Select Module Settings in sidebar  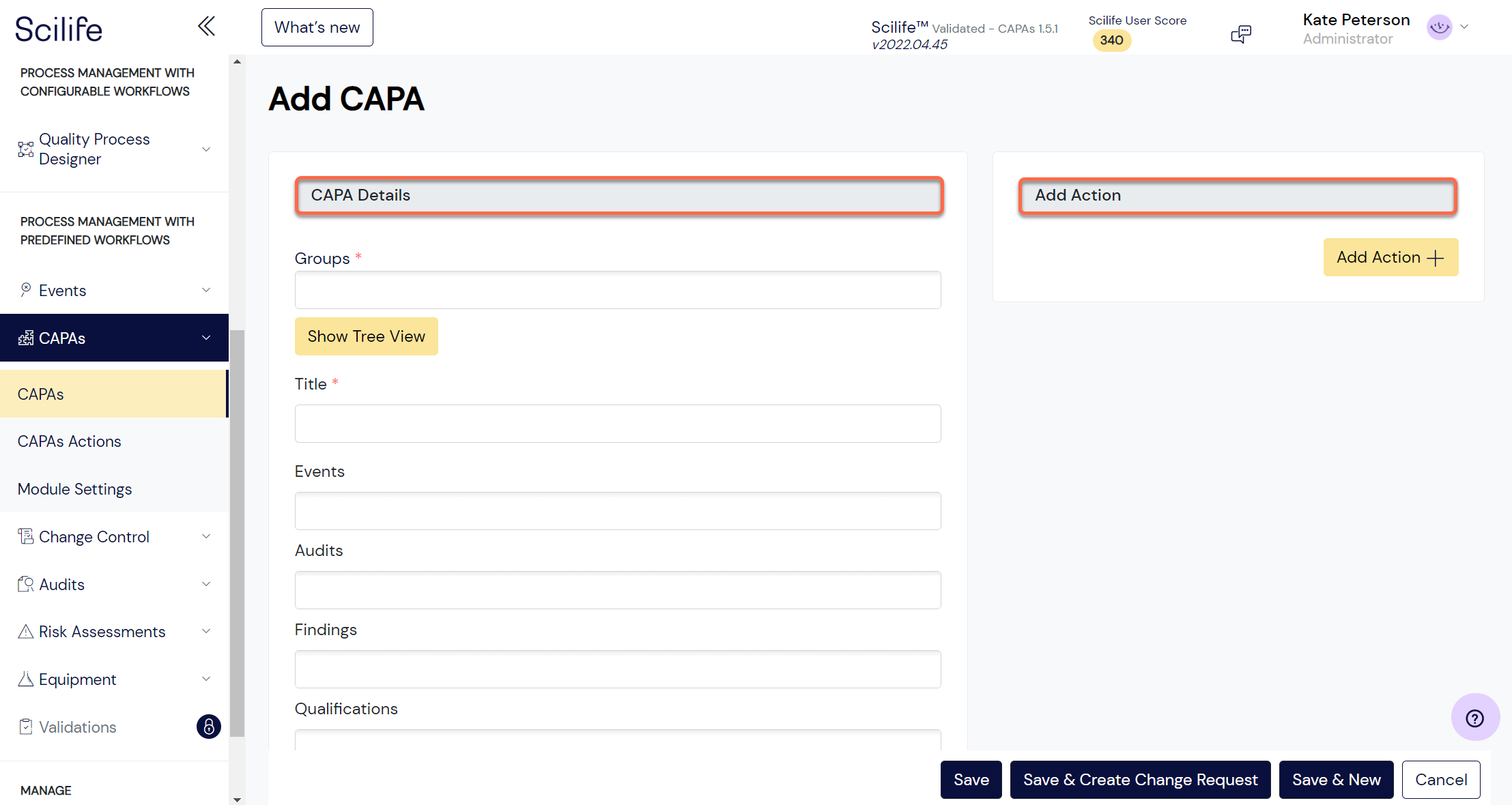pos(74,488)
